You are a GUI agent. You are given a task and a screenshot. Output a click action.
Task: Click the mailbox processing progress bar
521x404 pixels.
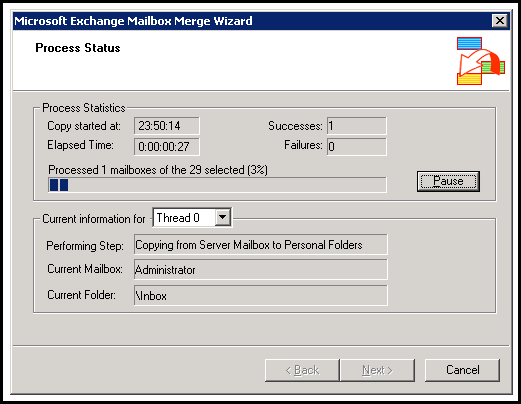(x=217, y=185)
